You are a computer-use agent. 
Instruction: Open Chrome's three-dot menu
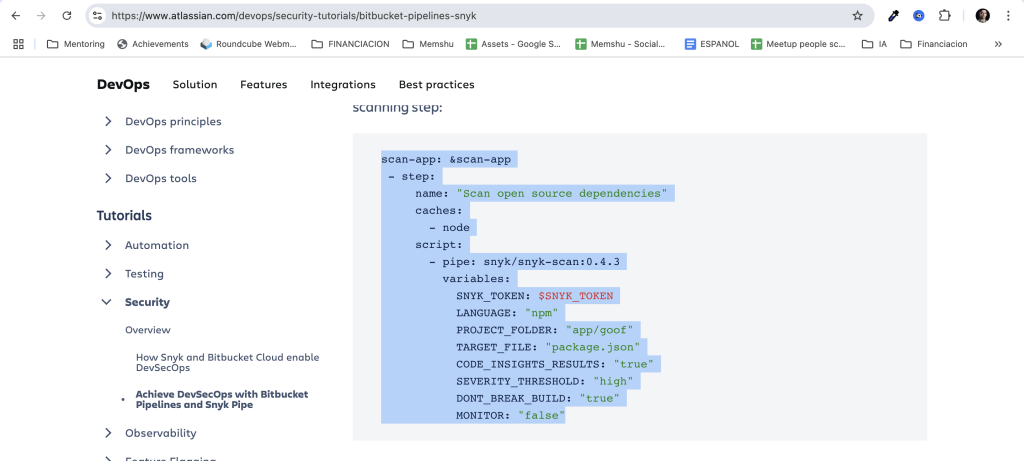point(1008,16)
